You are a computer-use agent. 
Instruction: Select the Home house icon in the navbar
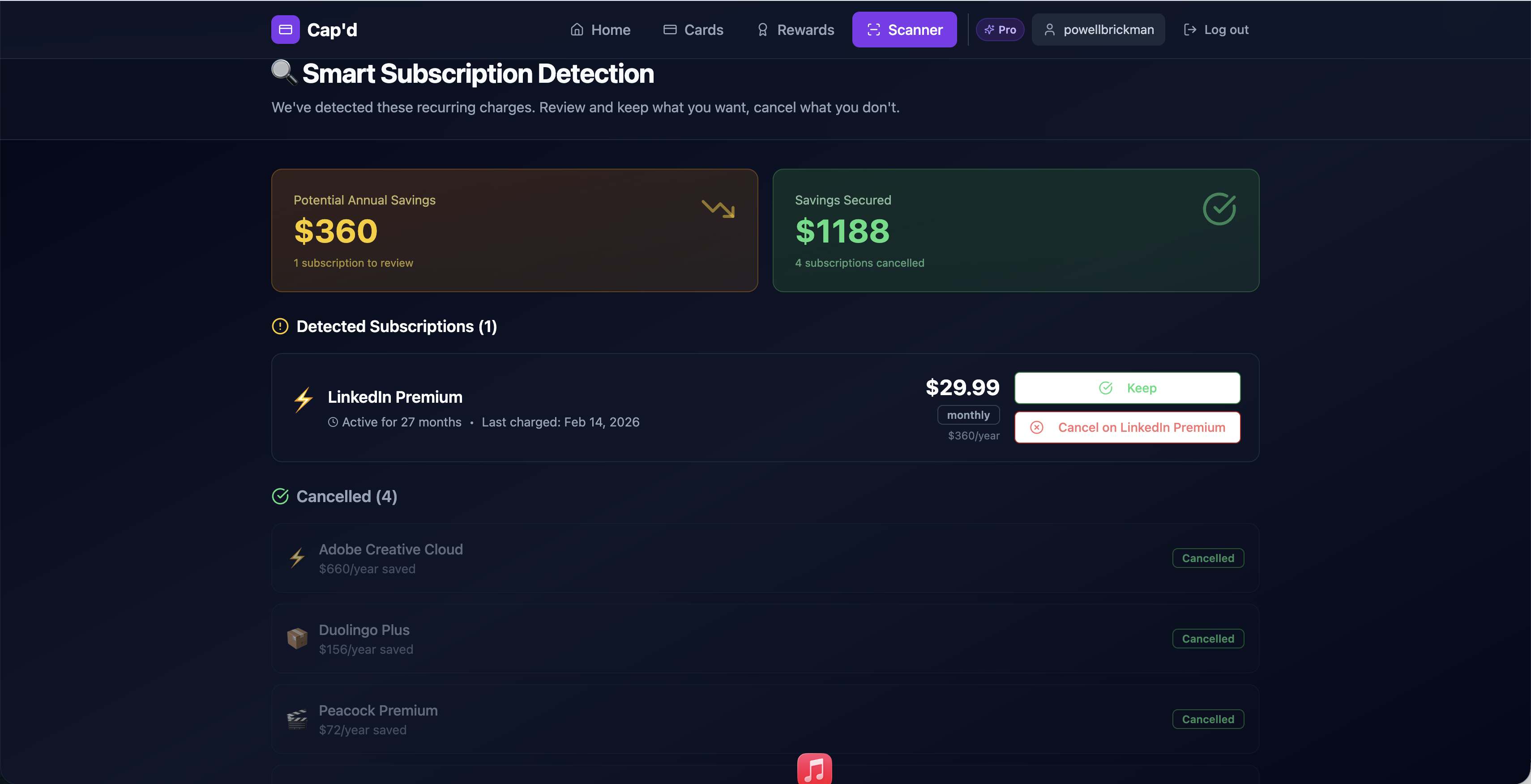(x=577, y=29)
